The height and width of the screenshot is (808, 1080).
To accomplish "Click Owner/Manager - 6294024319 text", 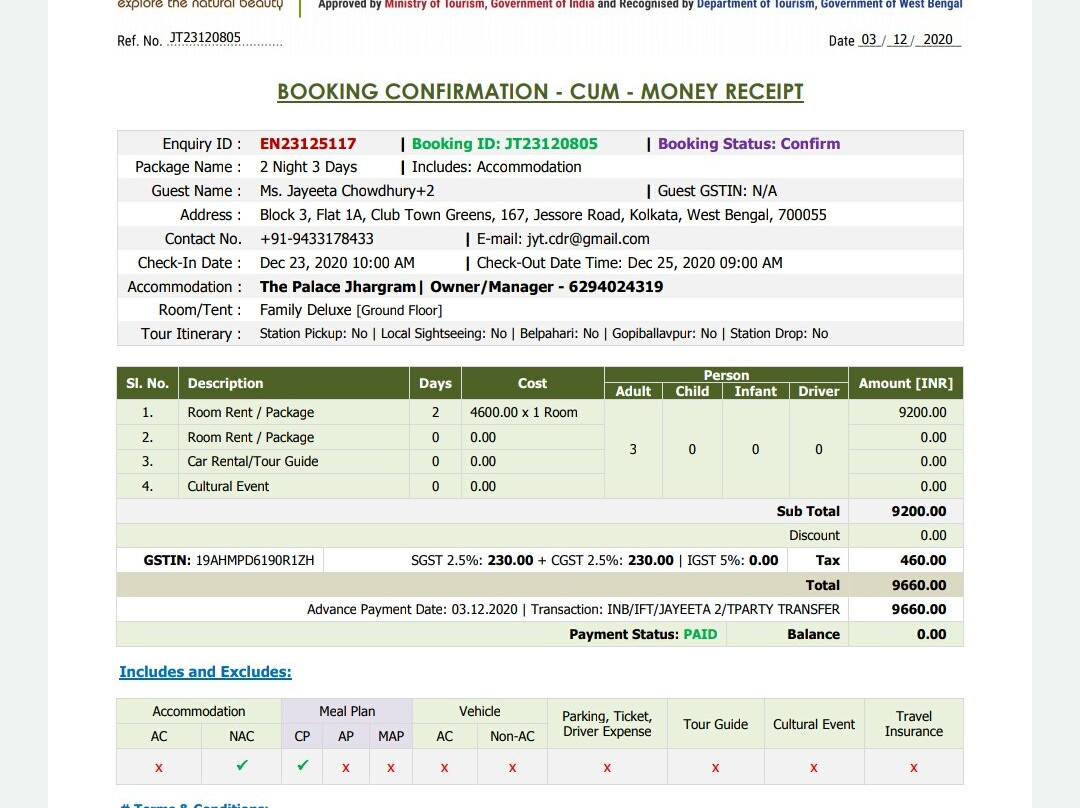I will pos(547,287).
